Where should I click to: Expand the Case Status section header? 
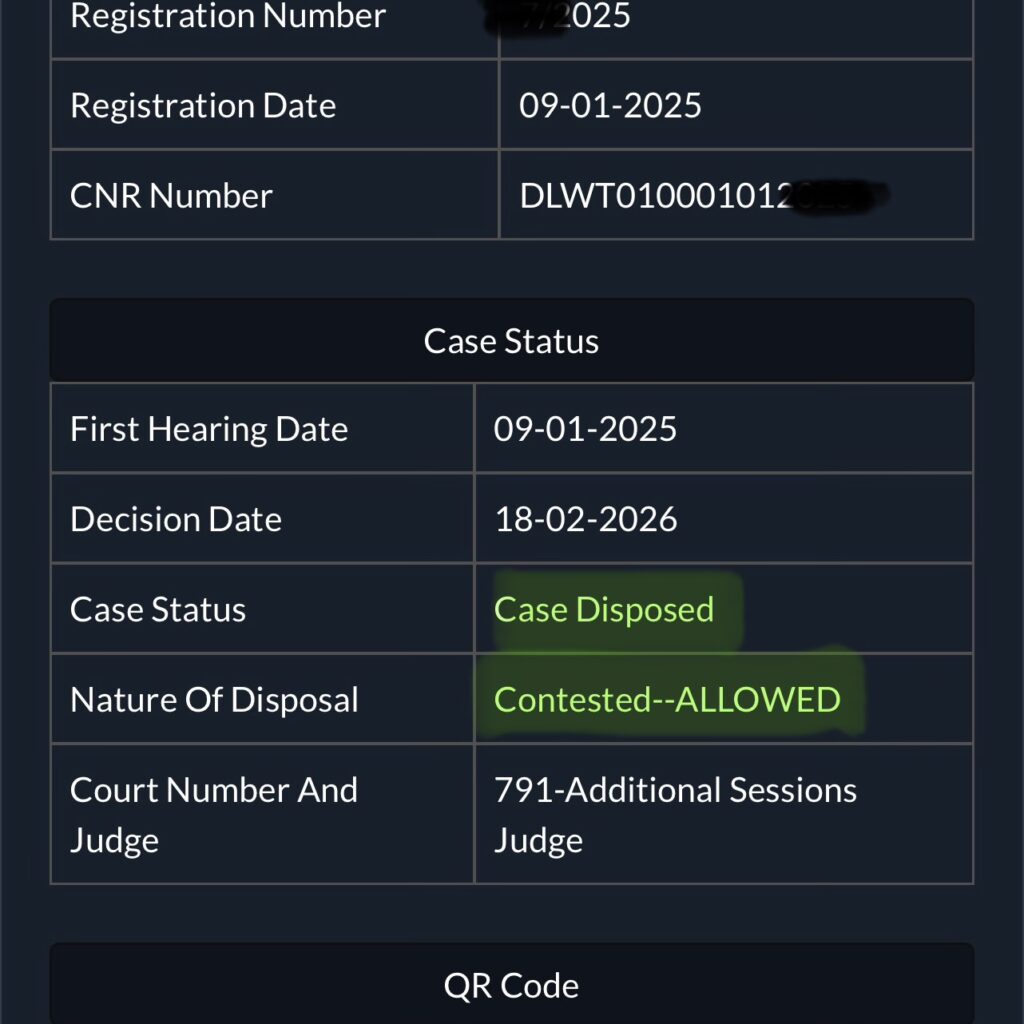[511, 341]
